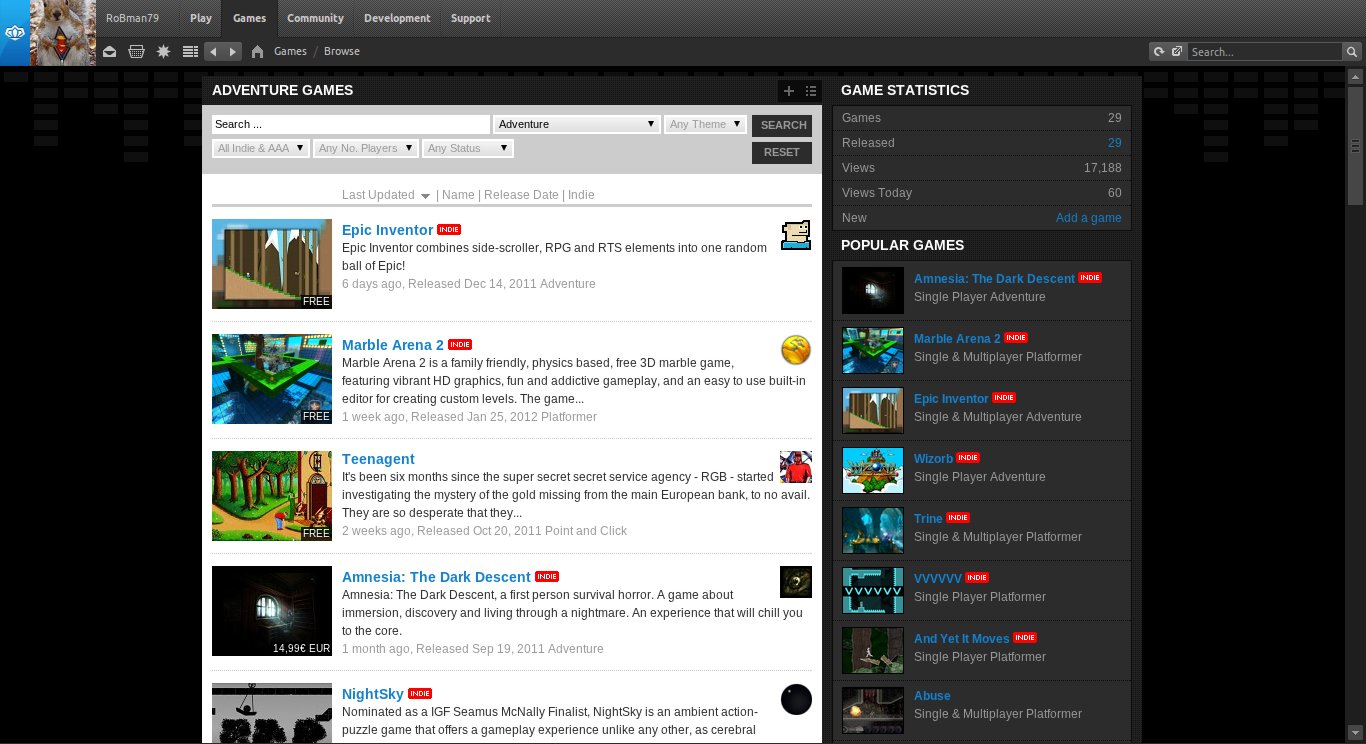Click the Add a game link

(1088, 218)
